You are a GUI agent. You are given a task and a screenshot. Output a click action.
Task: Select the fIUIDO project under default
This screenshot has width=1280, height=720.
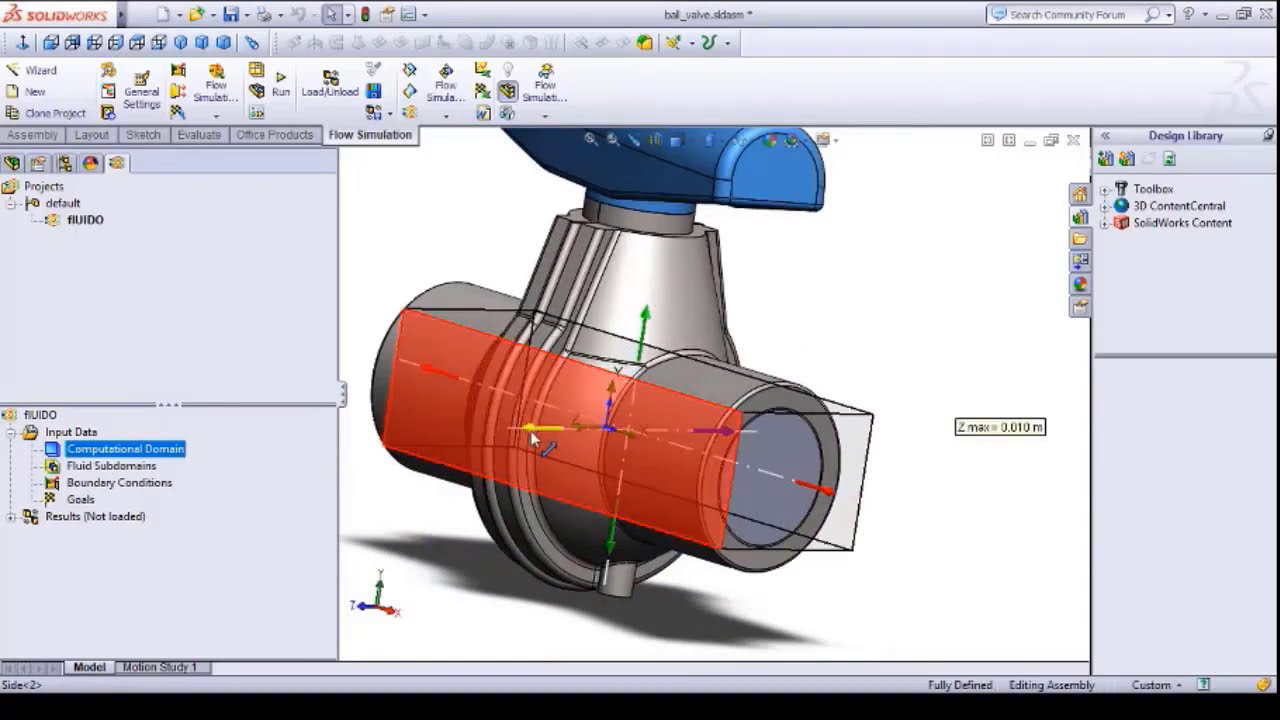coord(85,220)
